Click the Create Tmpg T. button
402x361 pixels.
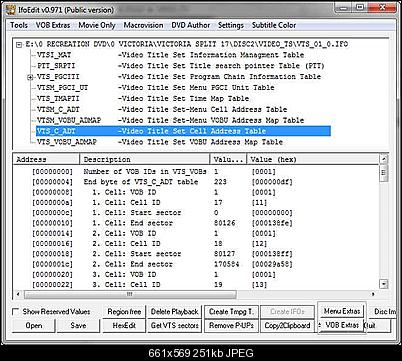(231, 312)
